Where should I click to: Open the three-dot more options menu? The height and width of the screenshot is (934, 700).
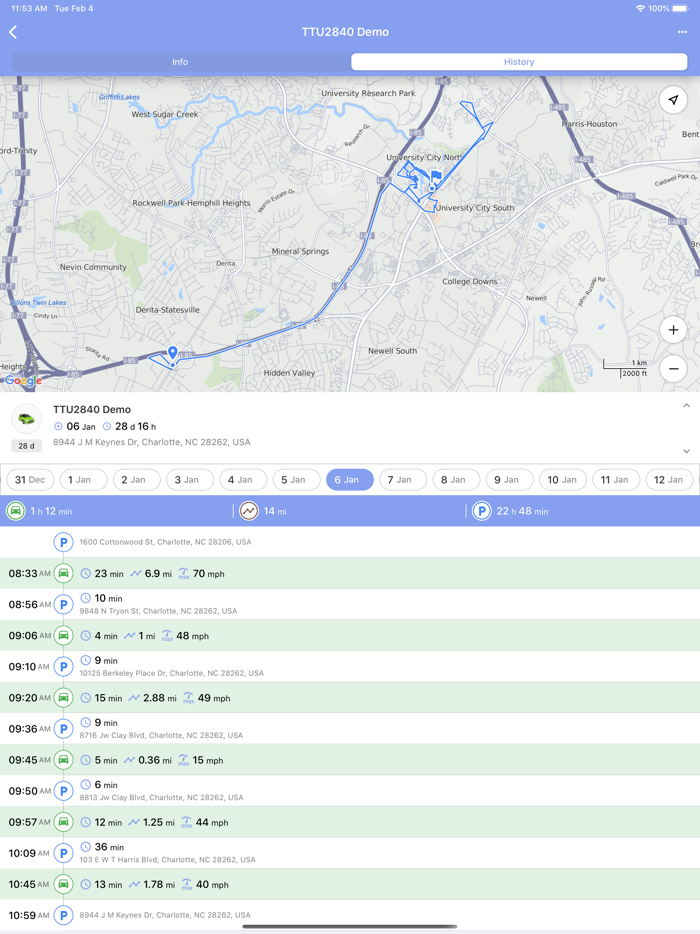682,32
